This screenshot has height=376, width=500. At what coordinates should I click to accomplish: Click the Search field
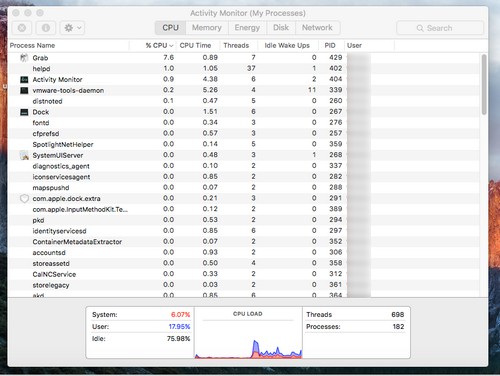[x=440, y=28]
